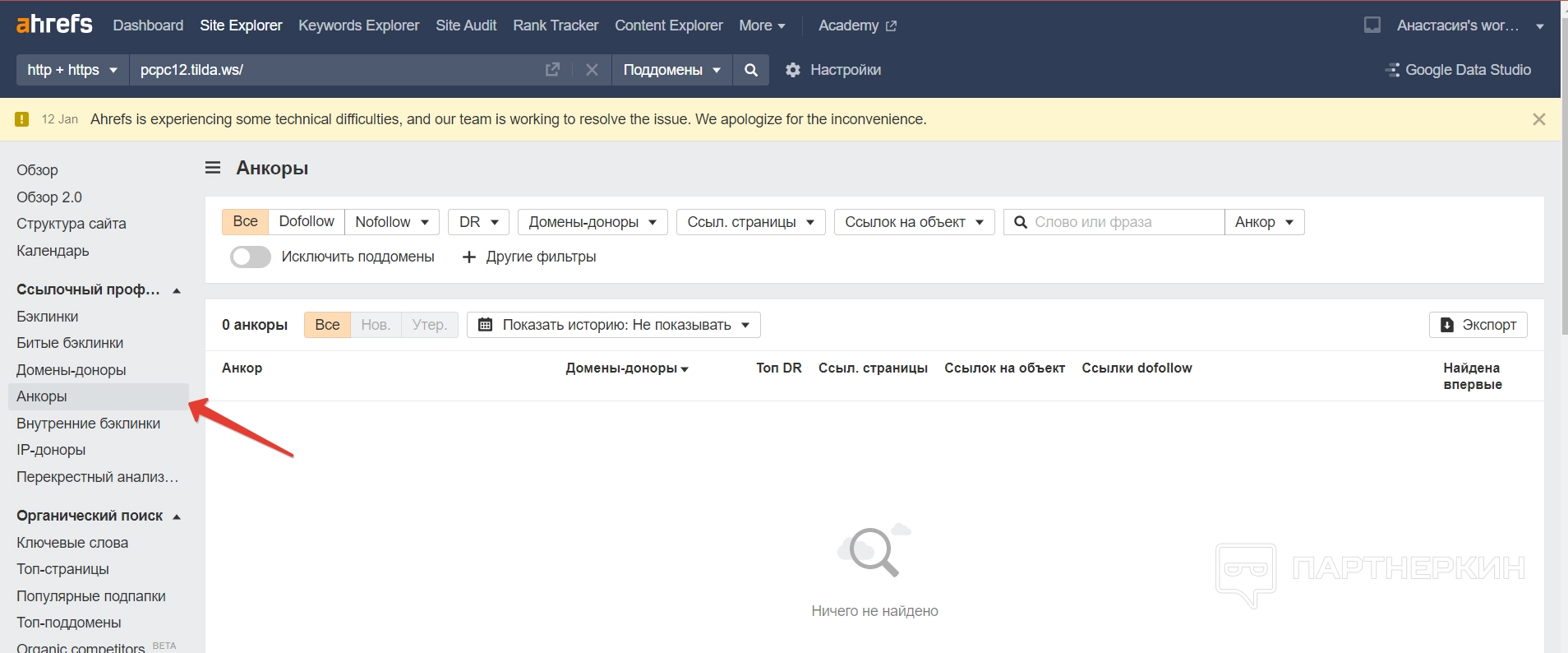The width and height of the screenshot is (1568, 653).
Task: Click the workspace monitor icon
Action: (1372, 25)
